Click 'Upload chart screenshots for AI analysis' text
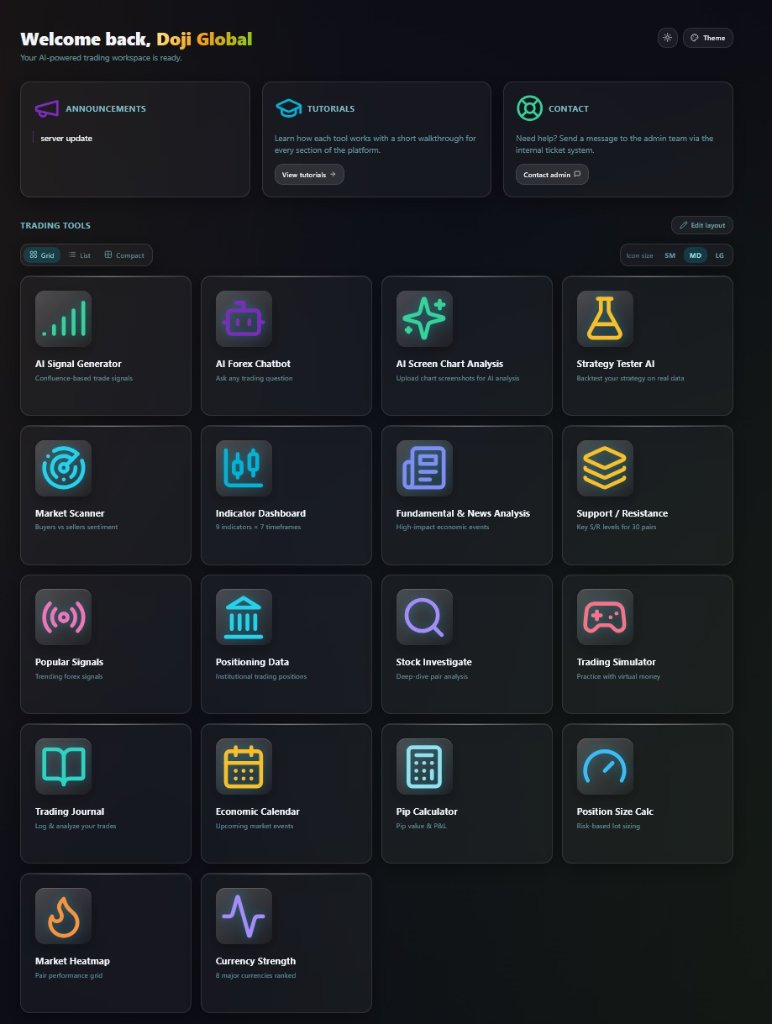This screenshot has width=772, height=1024. click(x=458, y=378)
